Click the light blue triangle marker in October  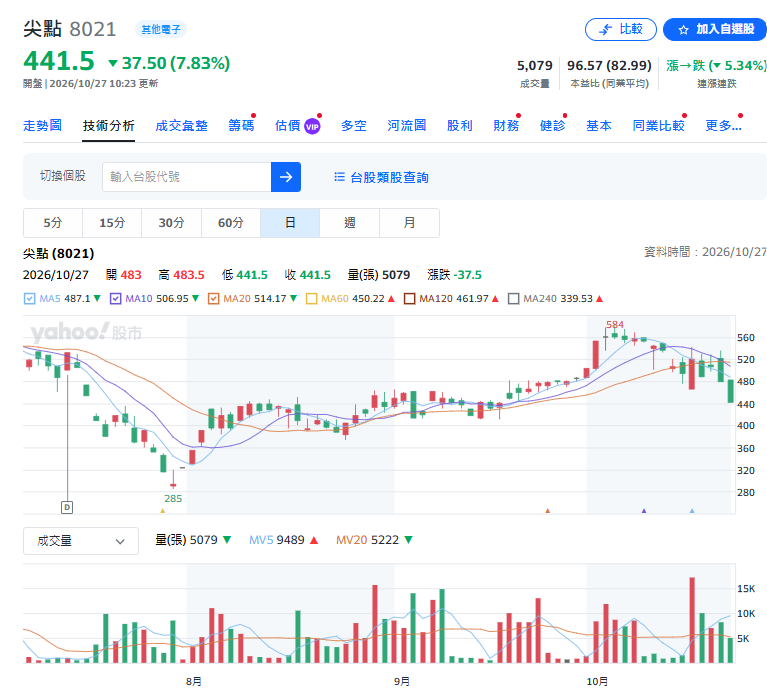click(x=692, y=511)
